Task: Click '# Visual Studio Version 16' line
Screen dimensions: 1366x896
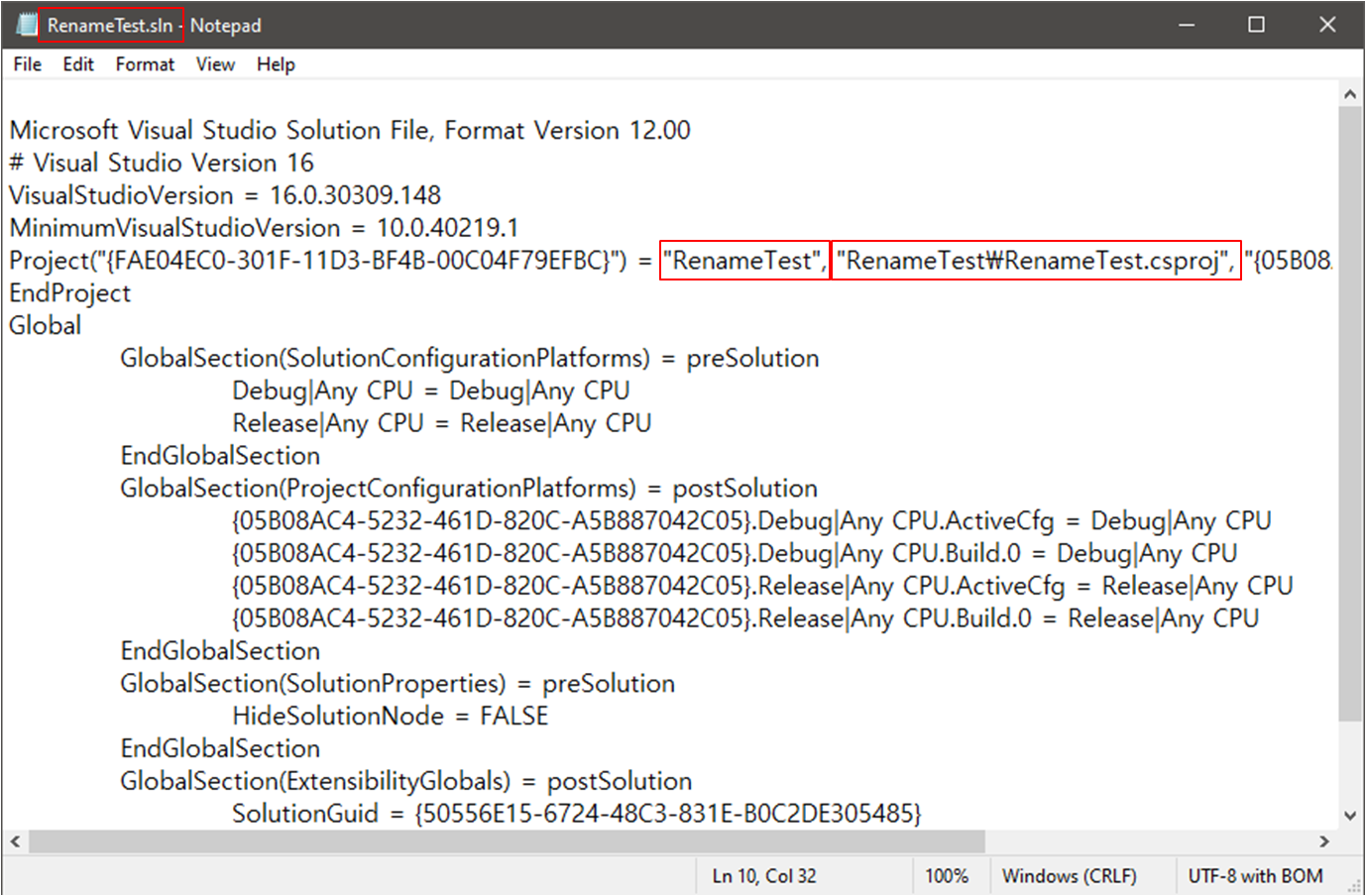Action: pos(162,163)
